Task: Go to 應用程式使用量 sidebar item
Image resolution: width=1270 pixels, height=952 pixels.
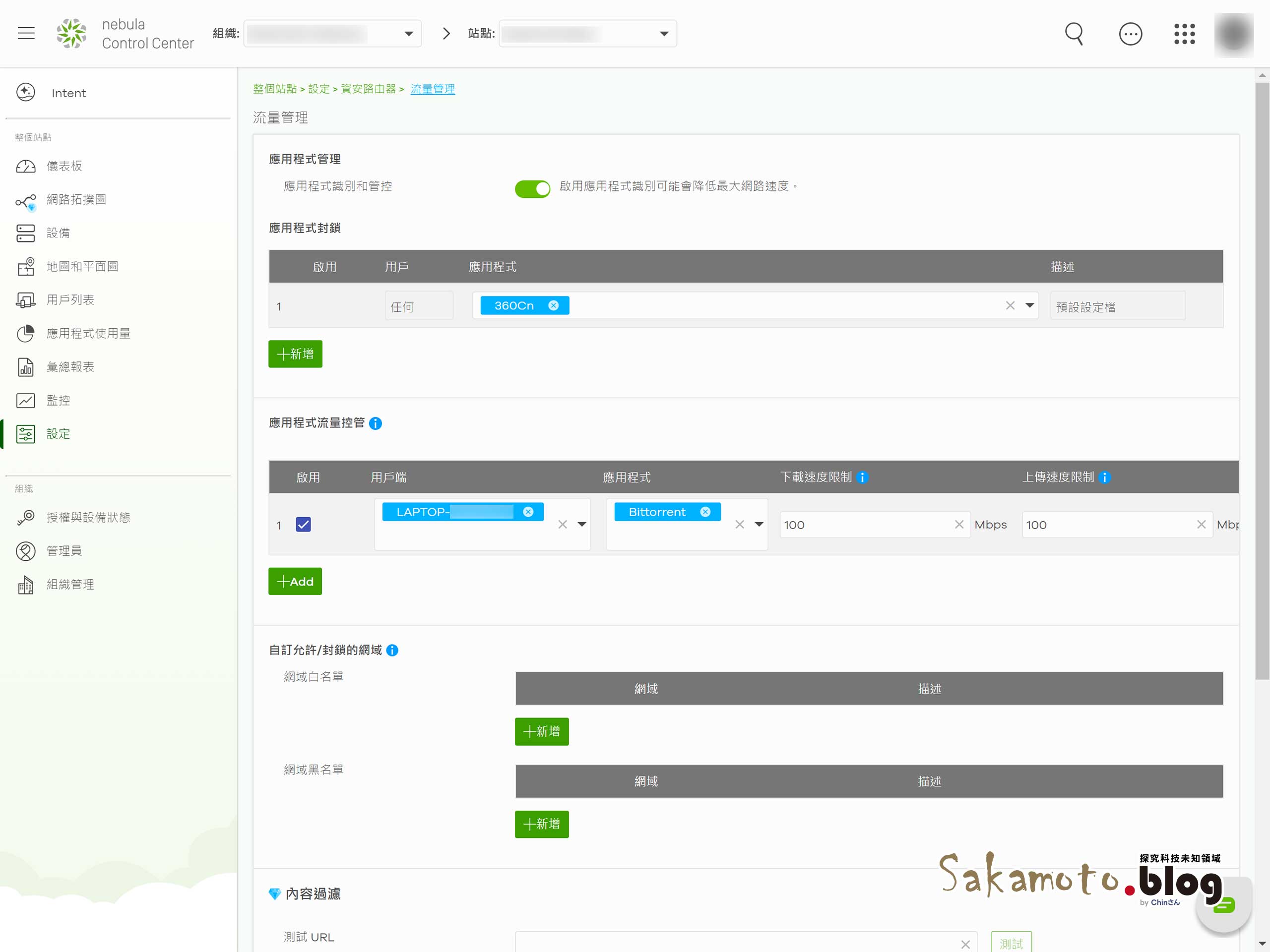Action: 88,333
